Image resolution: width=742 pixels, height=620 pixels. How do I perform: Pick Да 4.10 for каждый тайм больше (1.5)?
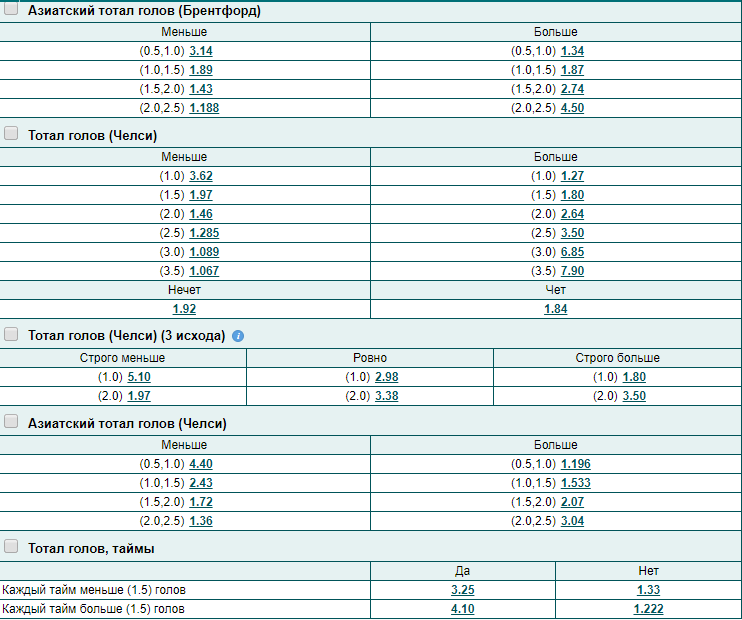(x=462, y=609)
